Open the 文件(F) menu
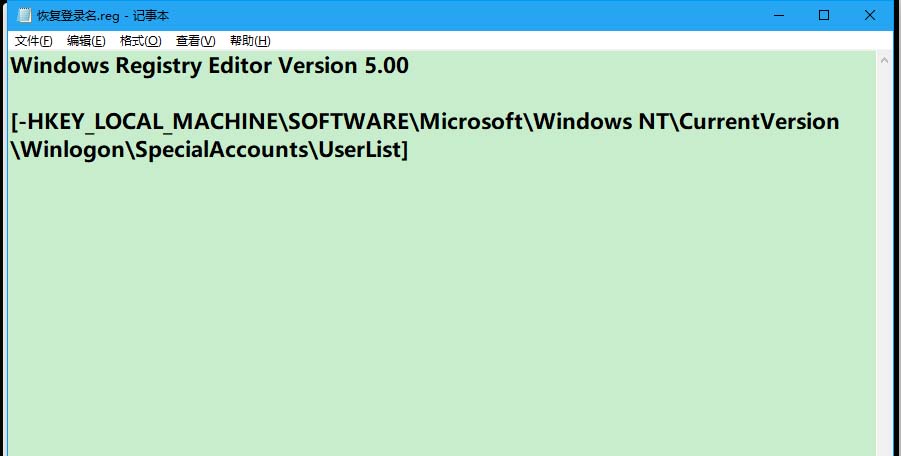This screenshot has width=901, height=456. tap(33, 41)
